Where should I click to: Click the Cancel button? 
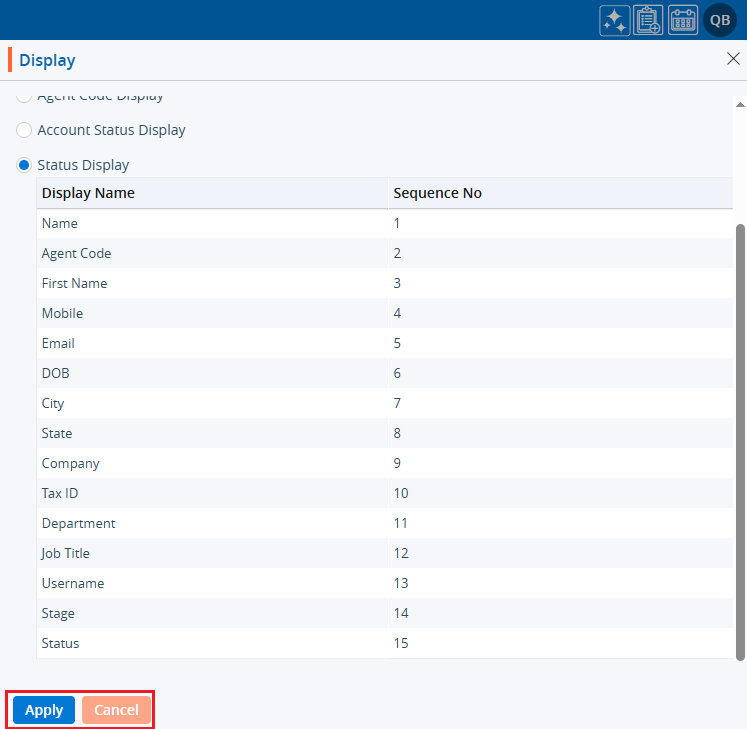116,710
